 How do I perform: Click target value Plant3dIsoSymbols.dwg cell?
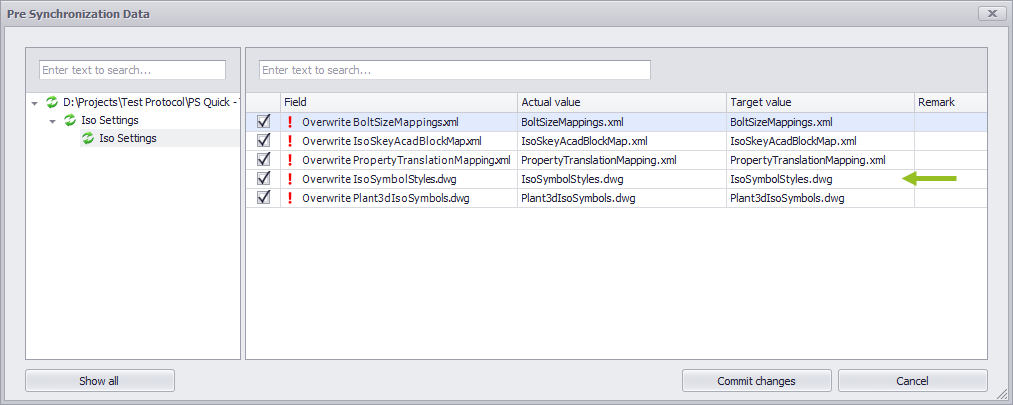pyautogui.click(x=820, y=198)
